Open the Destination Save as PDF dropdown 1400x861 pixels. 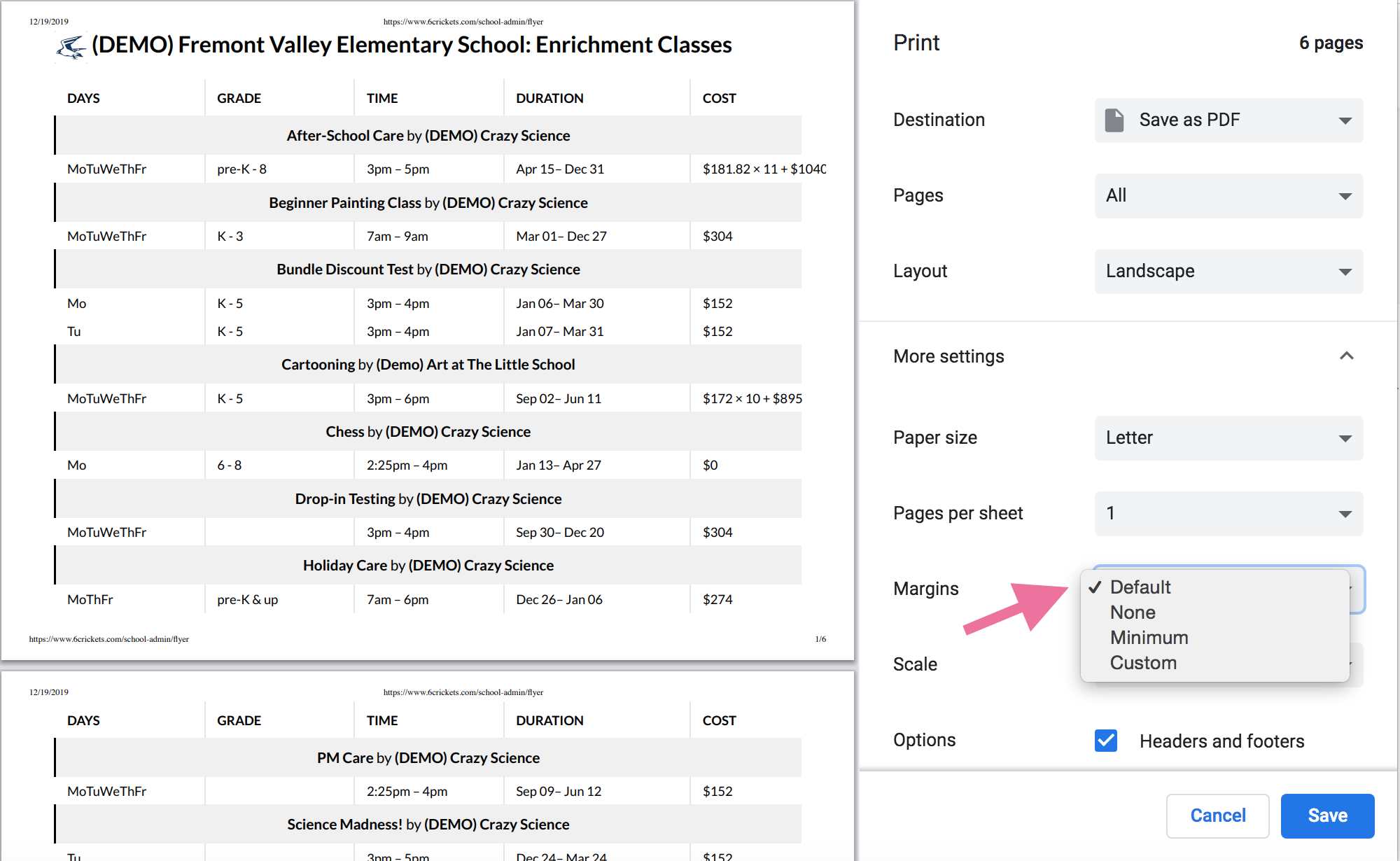coord(1228,120)
